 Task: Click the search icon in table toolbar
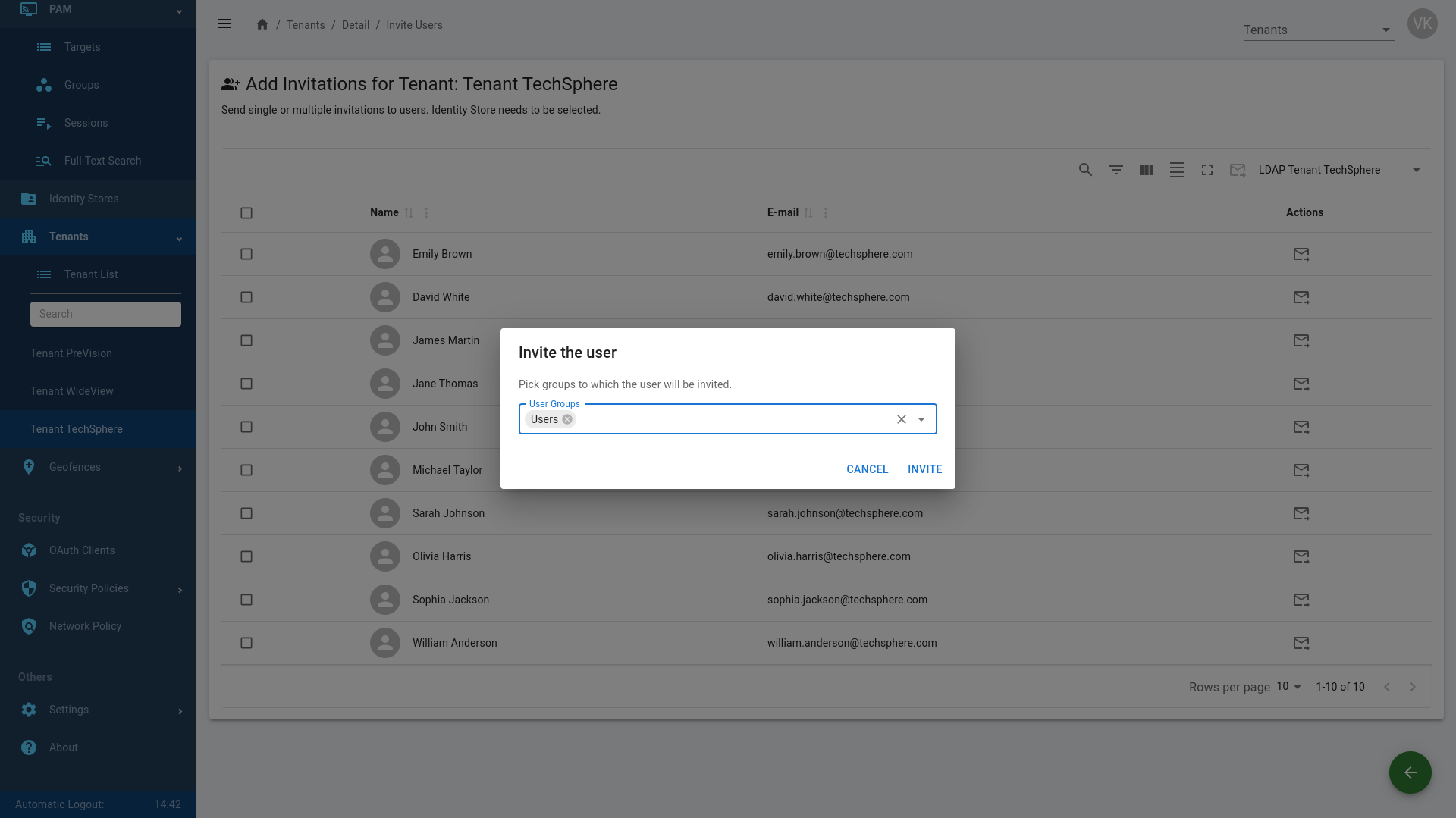(x=1085, y=170)
